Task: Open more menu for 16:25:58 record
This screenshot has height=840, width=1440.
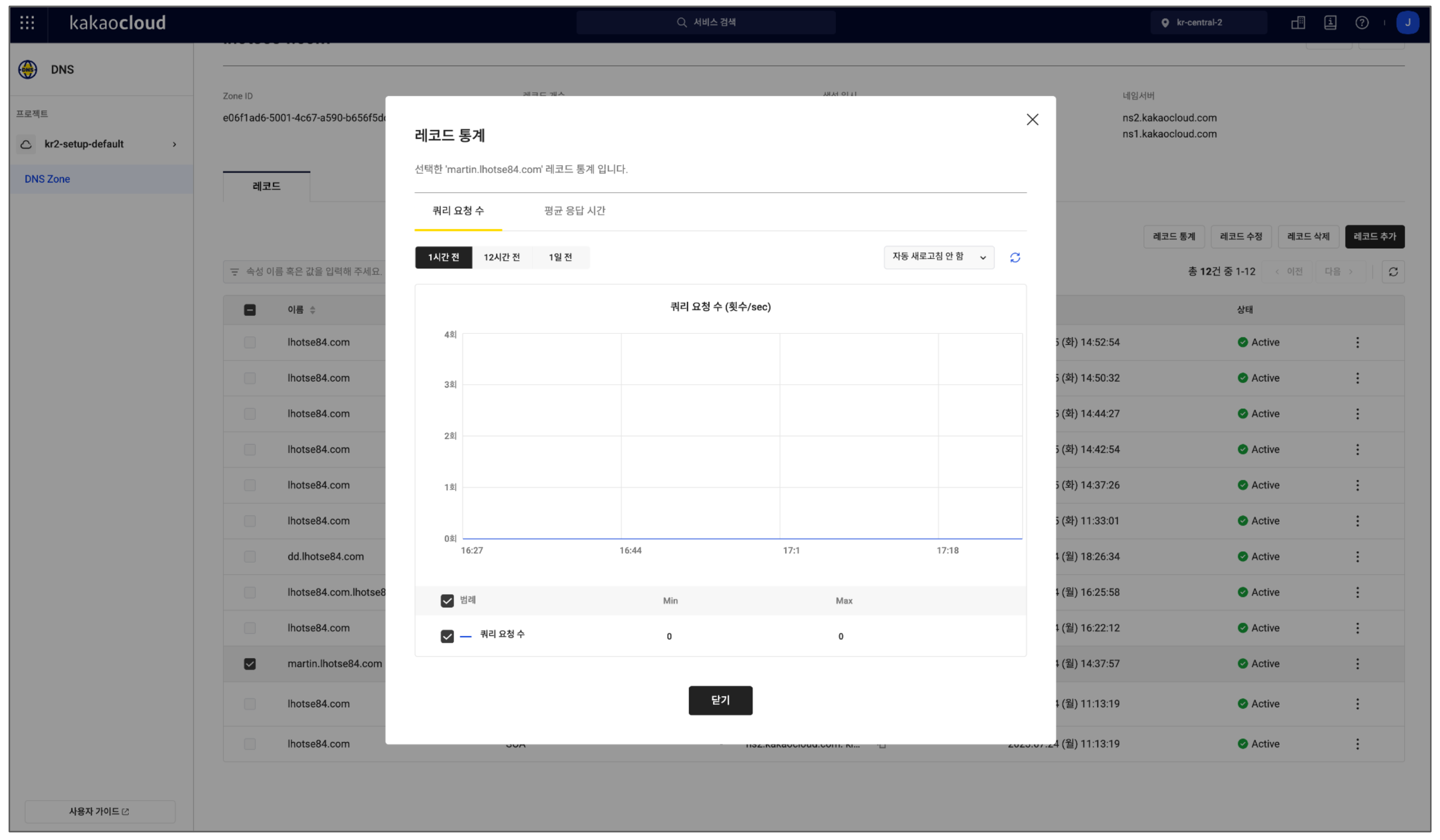Action: tap(1357, 592)
